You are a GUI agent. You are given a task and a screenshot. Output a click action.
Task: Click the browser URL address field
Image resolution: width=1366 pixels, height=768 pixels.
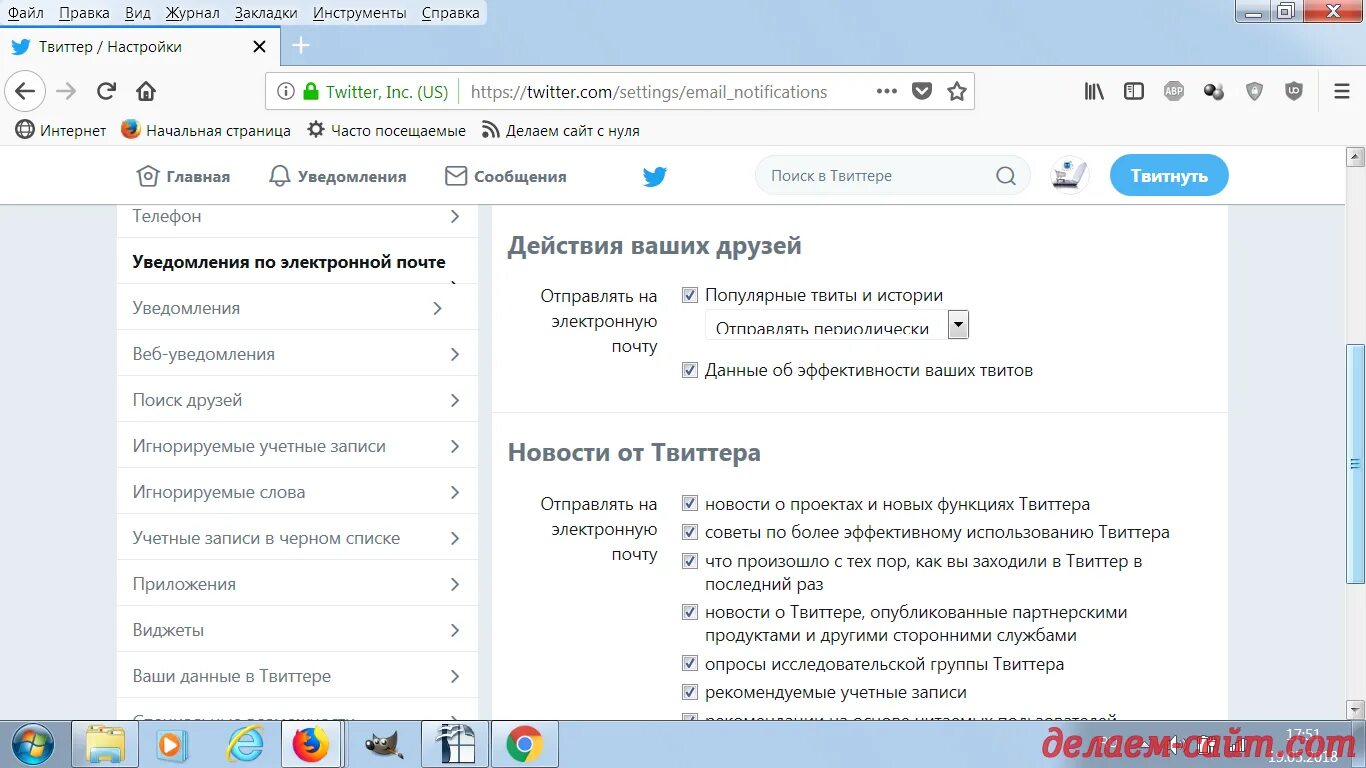(649, 92)
